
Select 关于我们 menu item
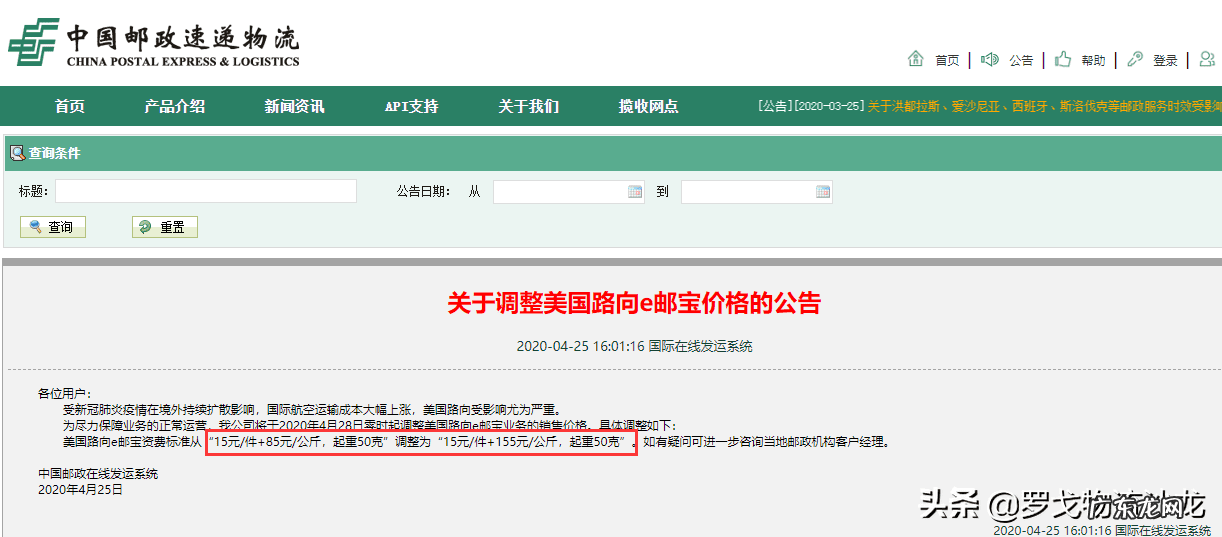pyautogui.click(x=529, y=106)
